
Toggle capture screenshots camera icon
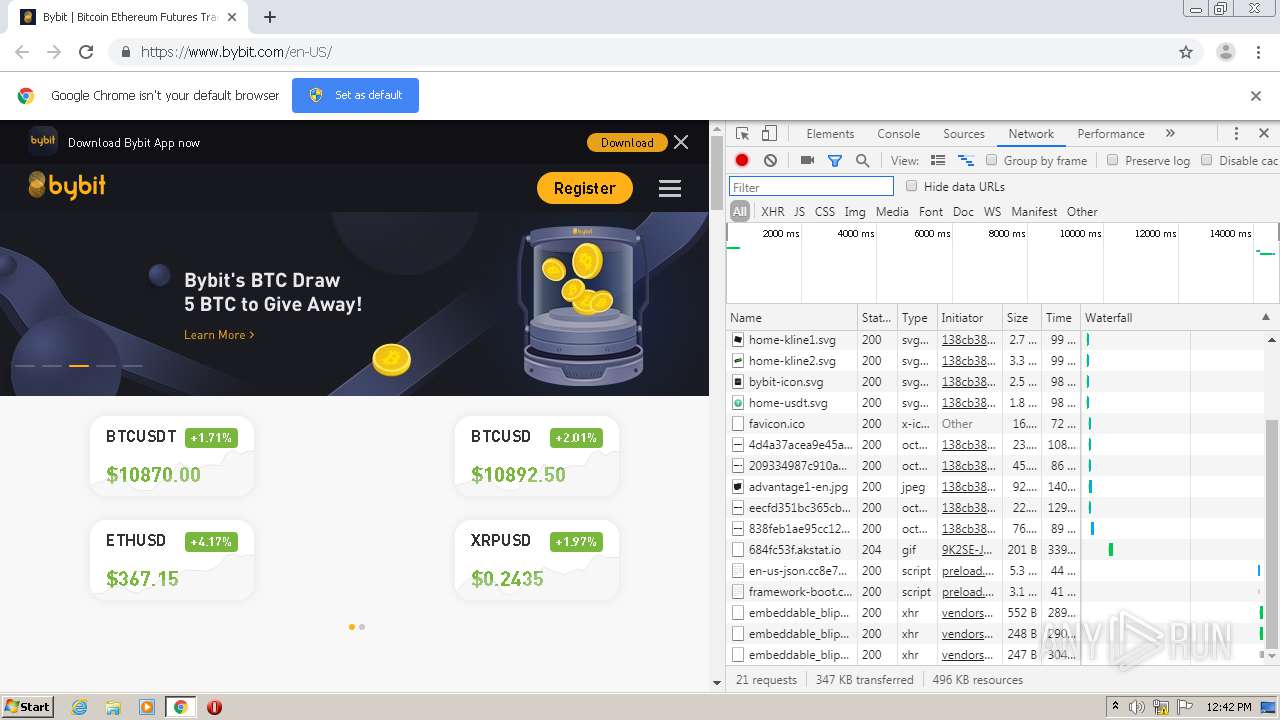[807, 160]
